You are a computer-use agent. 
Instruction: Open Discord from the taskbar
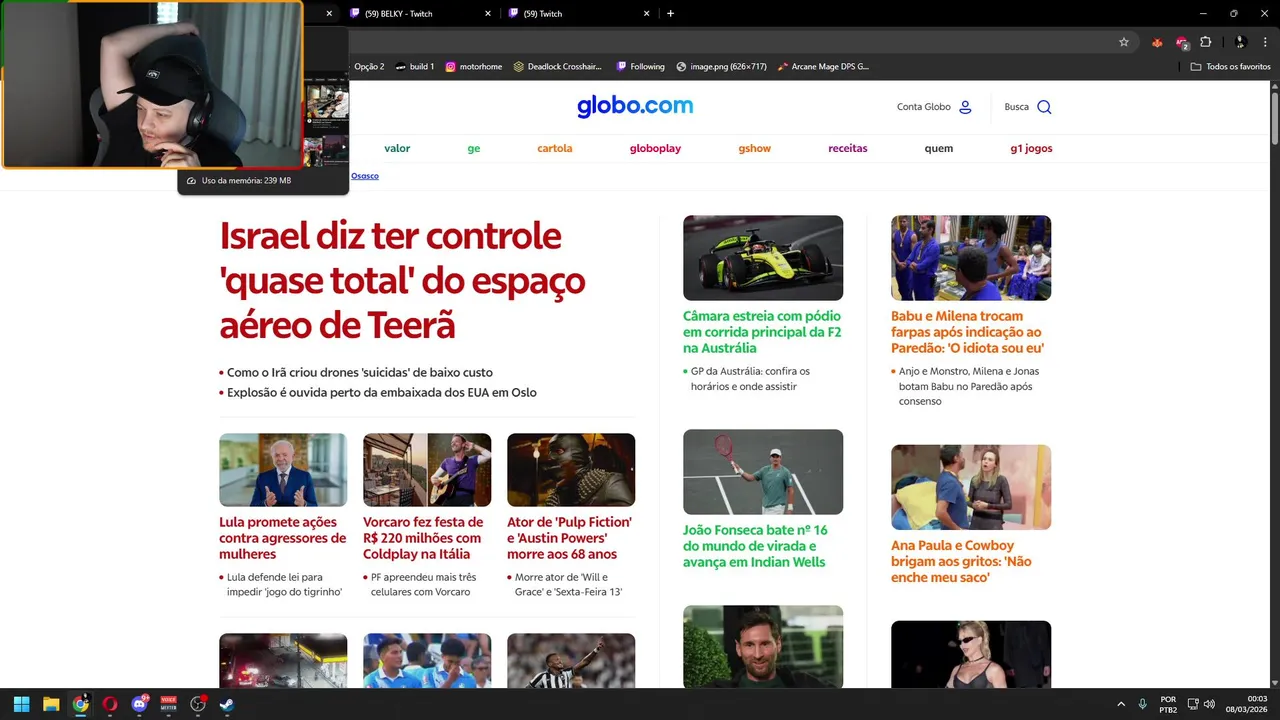coord(139,704)
